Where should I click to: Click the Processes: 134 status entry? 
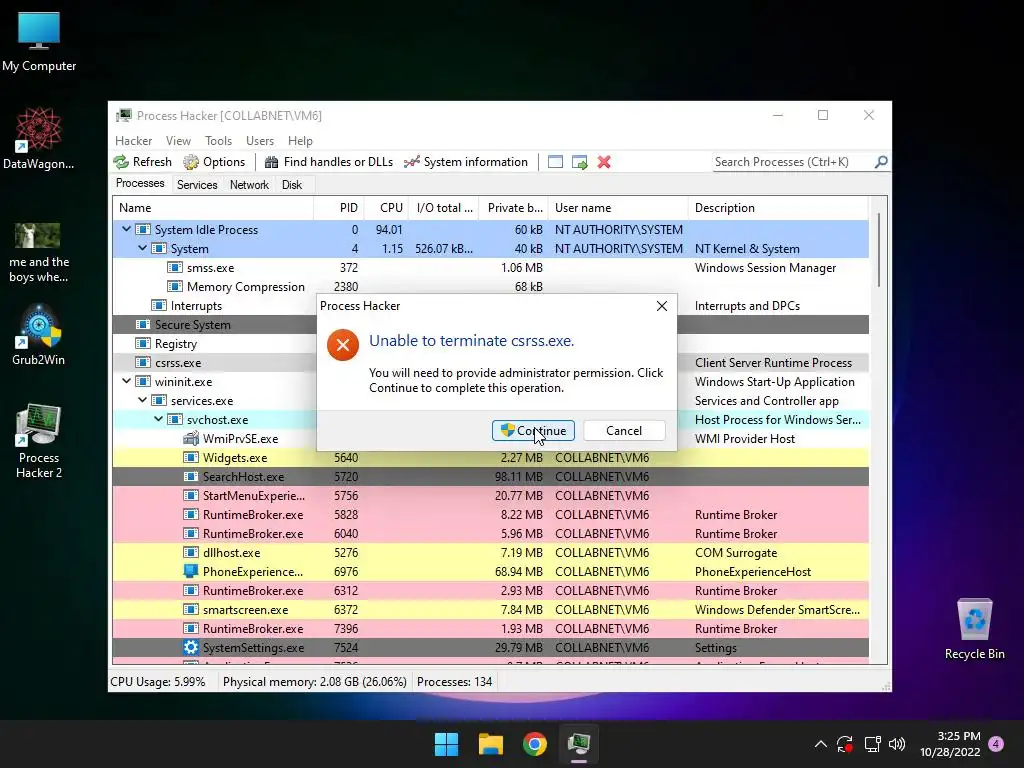[x=455, y=682]
